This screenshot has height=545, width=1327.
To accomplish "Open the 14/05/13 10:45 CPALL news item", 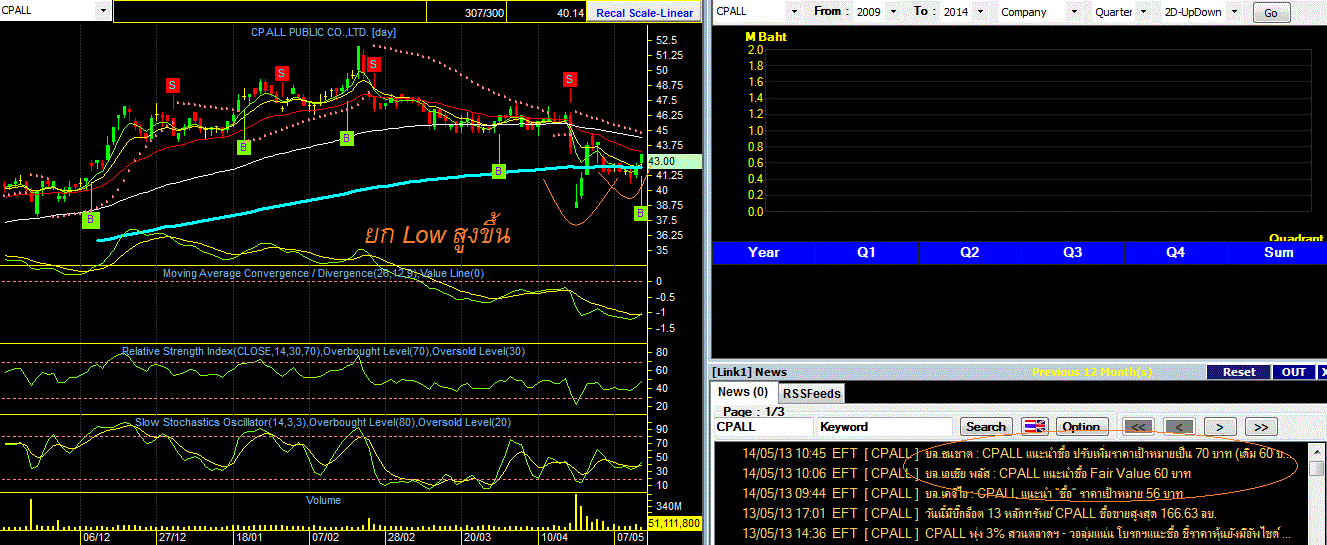I will coord(1010,453).
